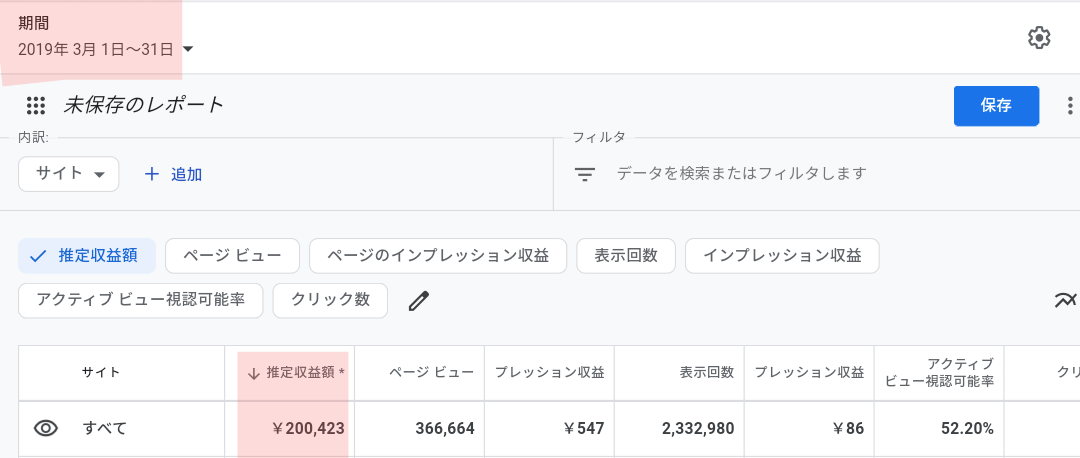Select the 表示回数 metric chip
The height and width of the screenshot is (458, 1080).
click(626, 256)
